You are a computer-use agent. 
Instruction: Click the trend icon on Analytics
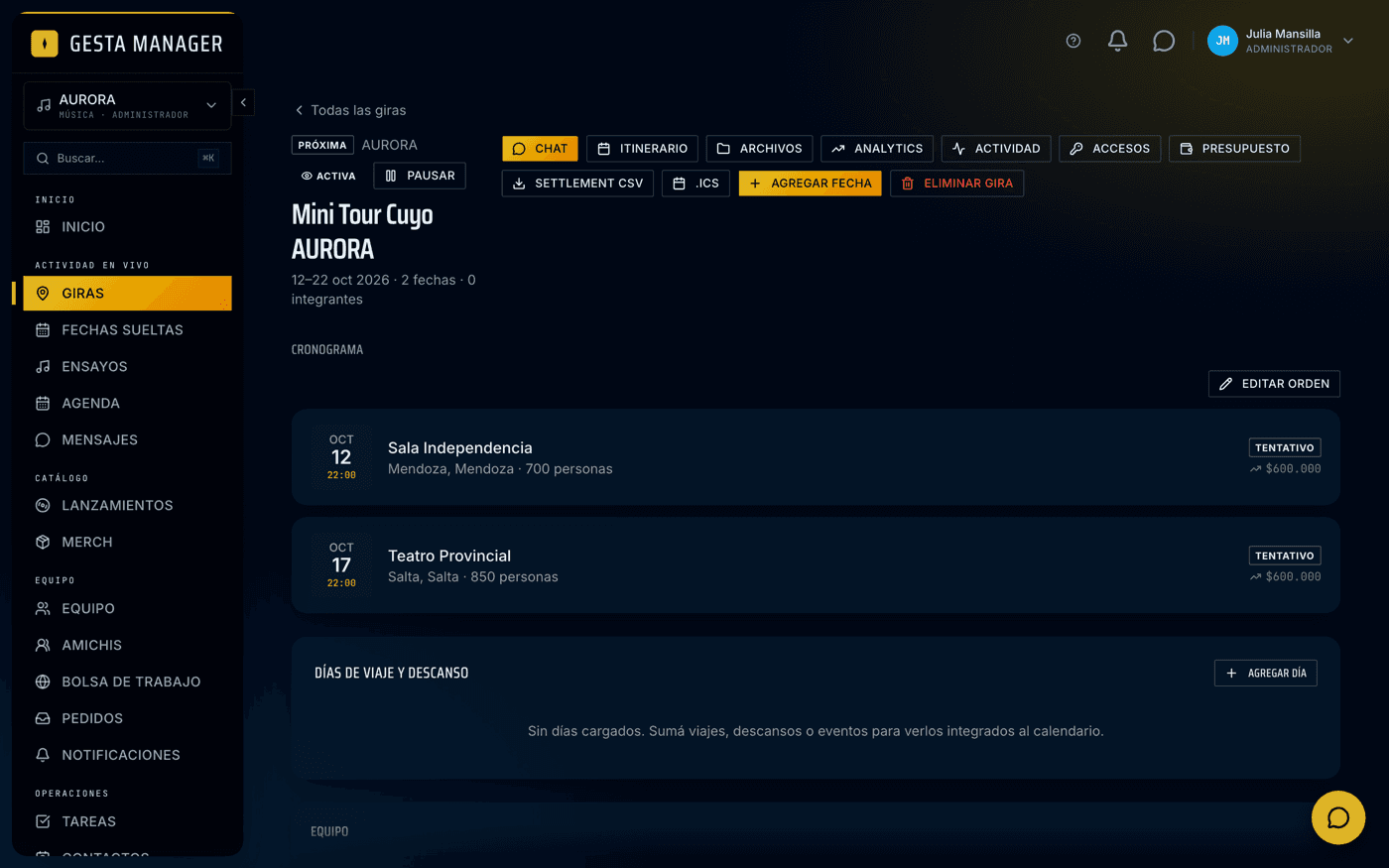838,149
